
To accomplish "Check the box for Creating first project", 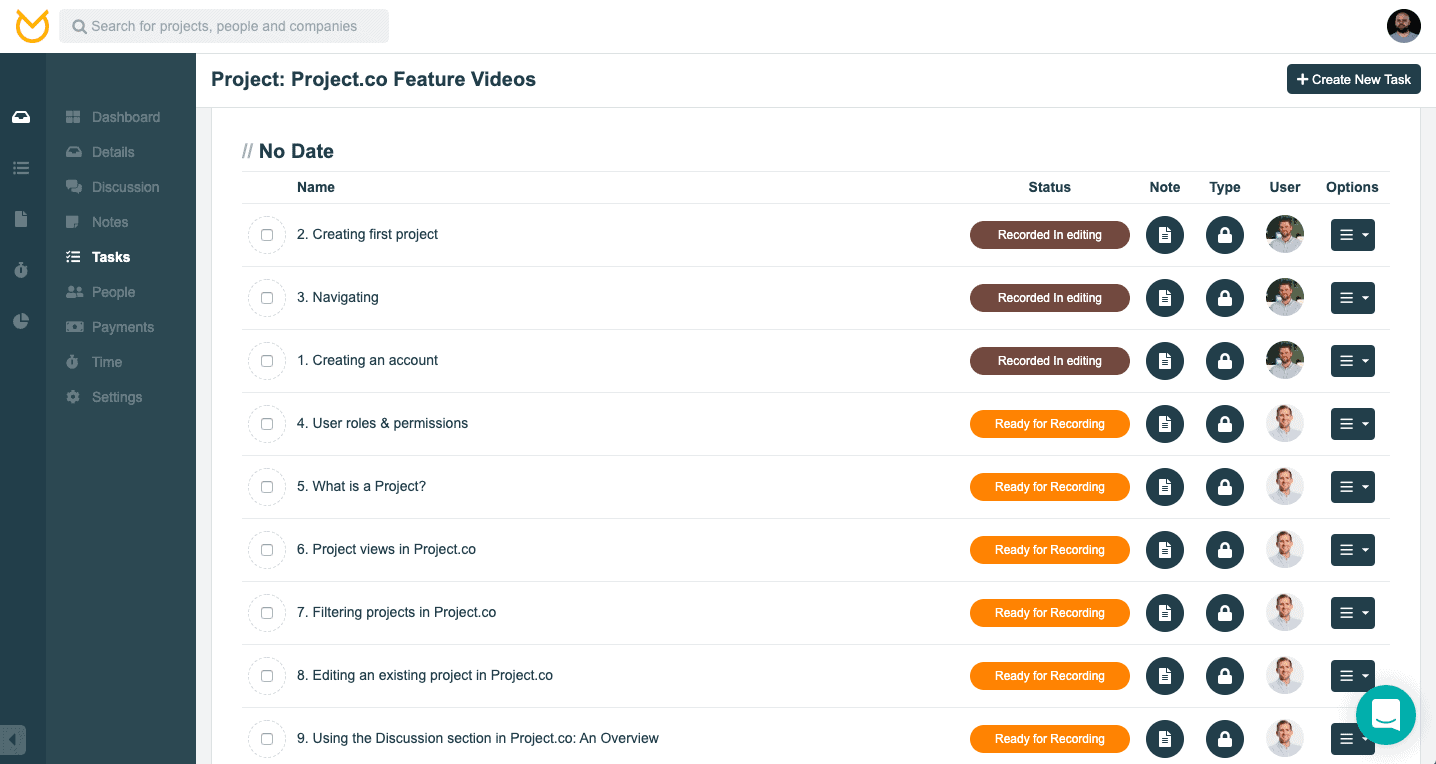I will [267, 235].
